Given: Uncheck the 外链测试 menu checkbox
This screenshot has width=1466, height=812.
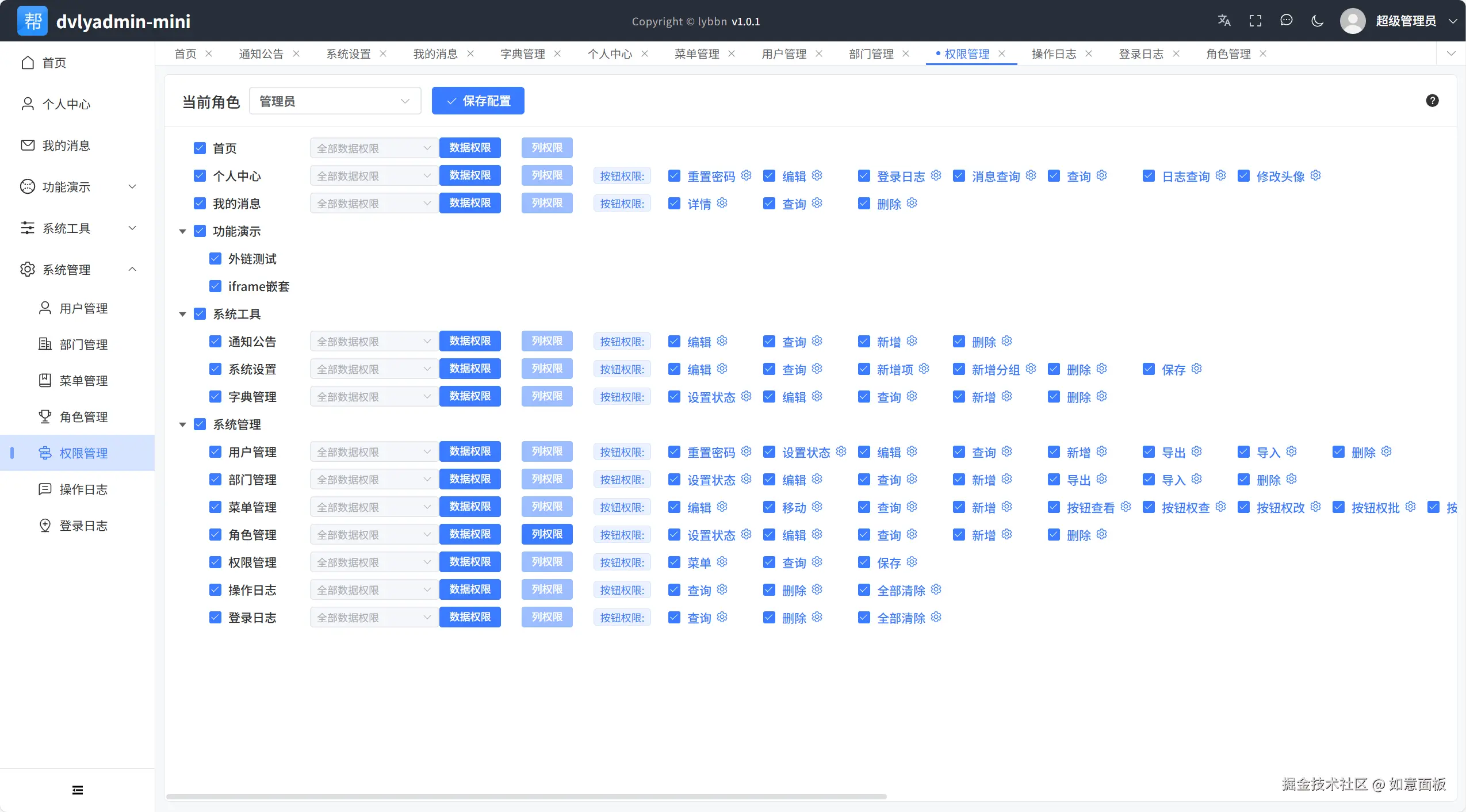Looking at the screenshot, I should [215, 259].
